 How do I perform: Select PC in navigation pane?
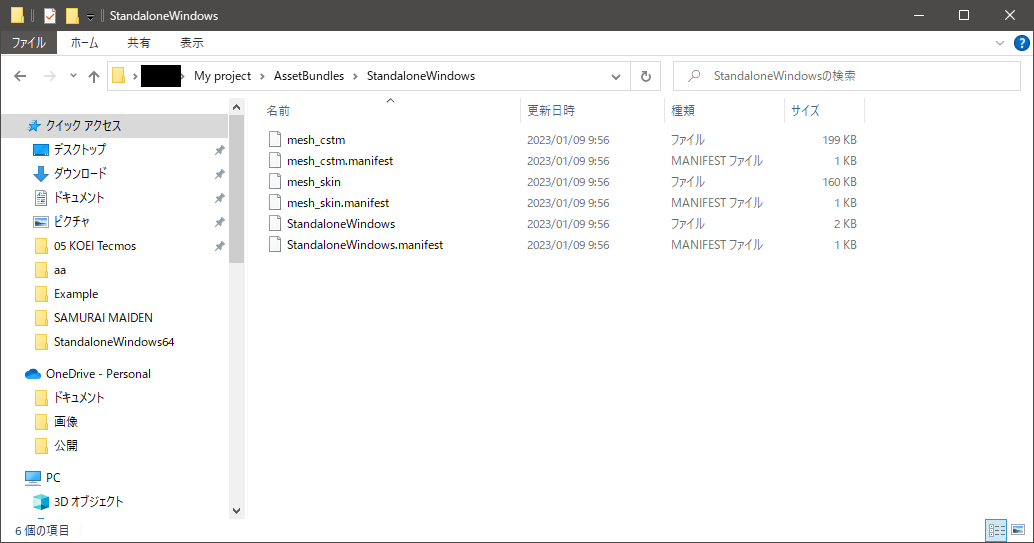point(53,478)
